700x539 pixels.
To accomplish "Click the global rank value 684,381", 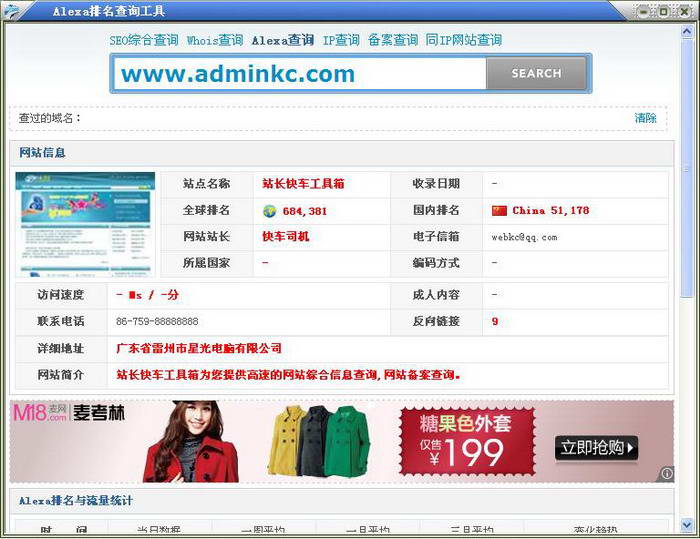I will point(305,211).
